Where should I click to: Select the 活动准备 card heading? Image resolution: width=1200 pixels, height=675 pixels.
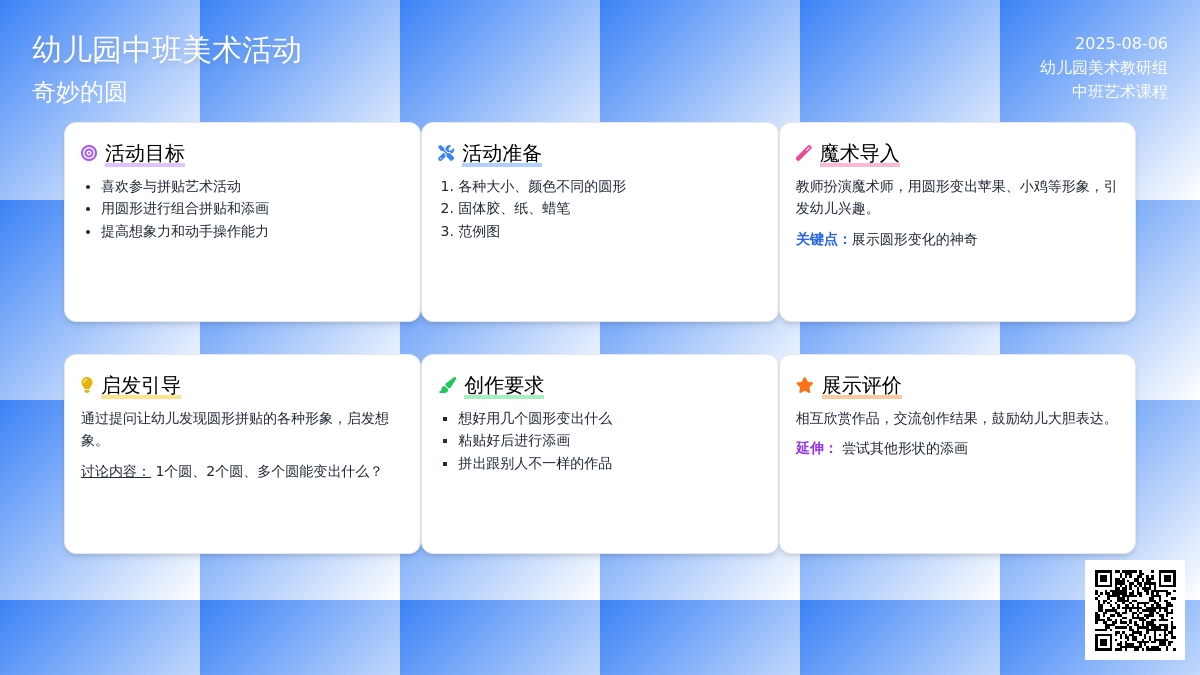[502, 153]
